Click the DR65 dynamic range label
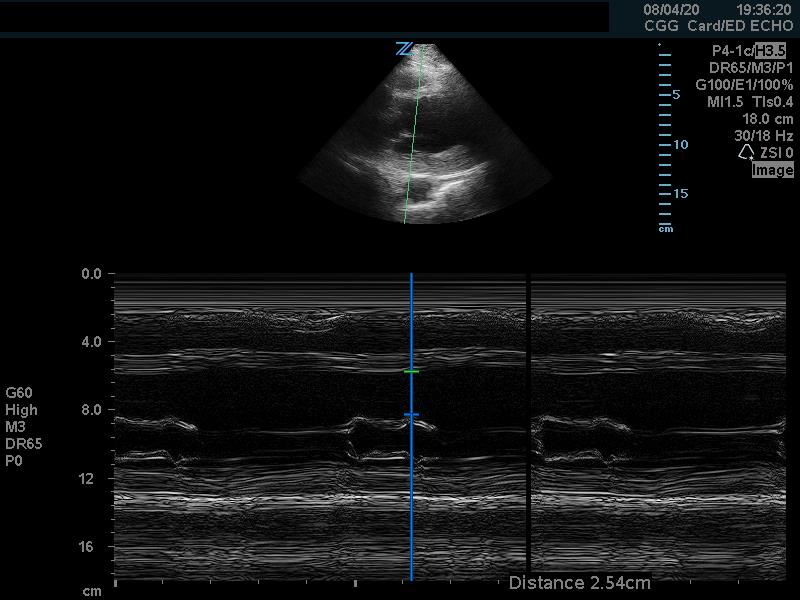The width and height of the screenshot is (800, 600). (23, 443)
